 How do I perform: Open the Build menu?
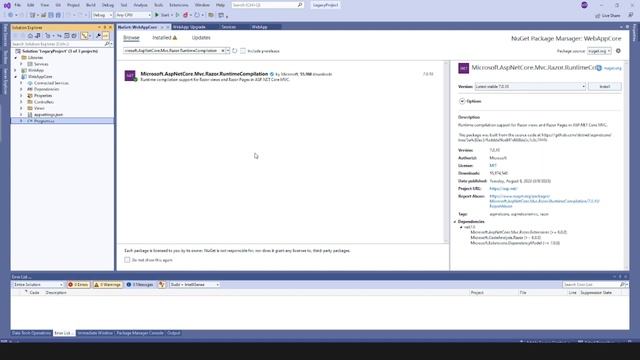click(91, 5)
